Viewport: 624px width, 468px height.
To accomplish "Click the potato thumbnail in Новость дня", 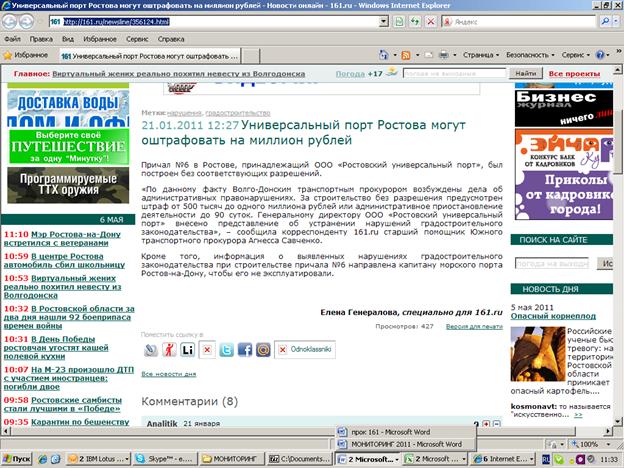I will point(538,354).
